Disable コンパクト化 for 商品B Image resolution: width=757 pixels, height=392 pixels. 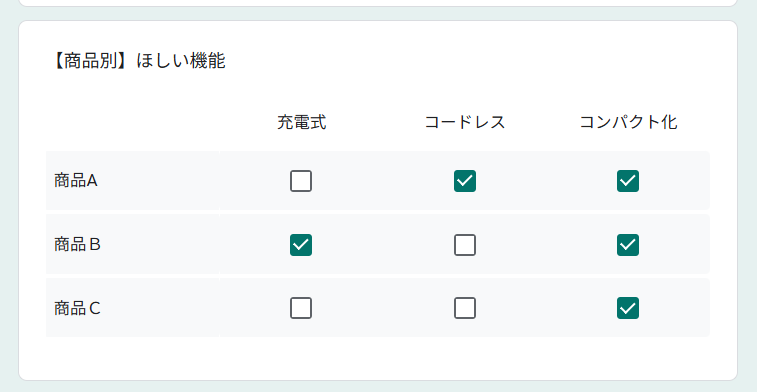[x=628, y=245]
